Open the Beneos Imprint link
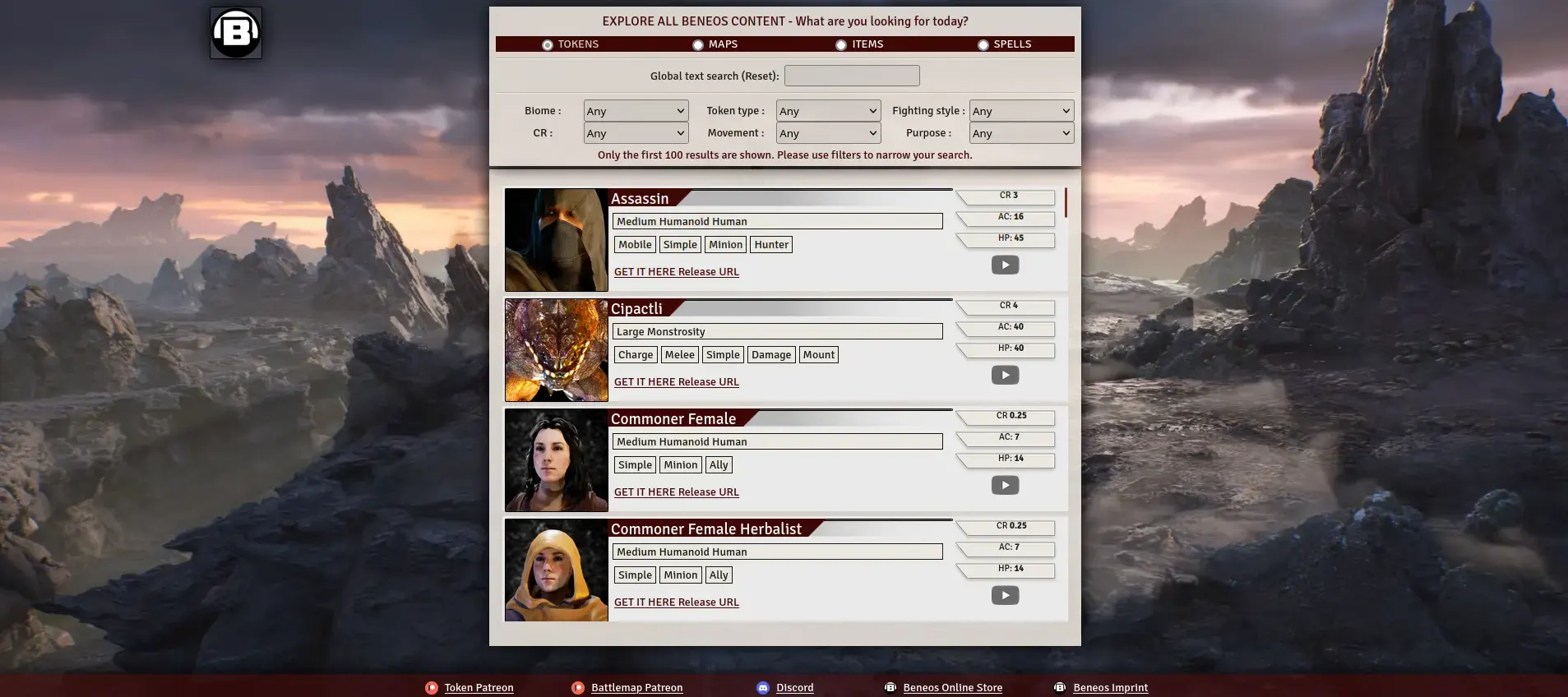 pos(1110,688)
